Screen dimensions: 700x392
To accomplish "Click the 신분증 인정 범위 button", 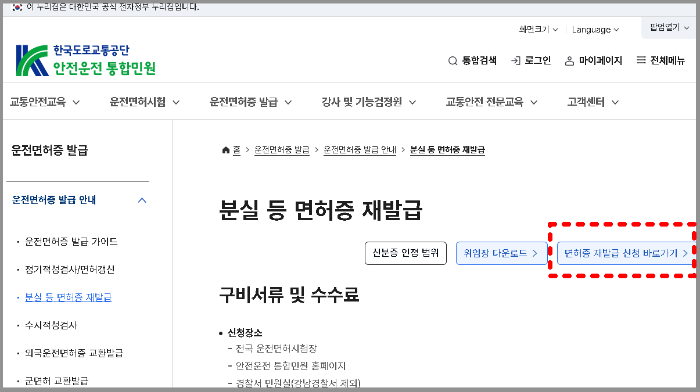I will pyautogui.click(x=406, y=253).
